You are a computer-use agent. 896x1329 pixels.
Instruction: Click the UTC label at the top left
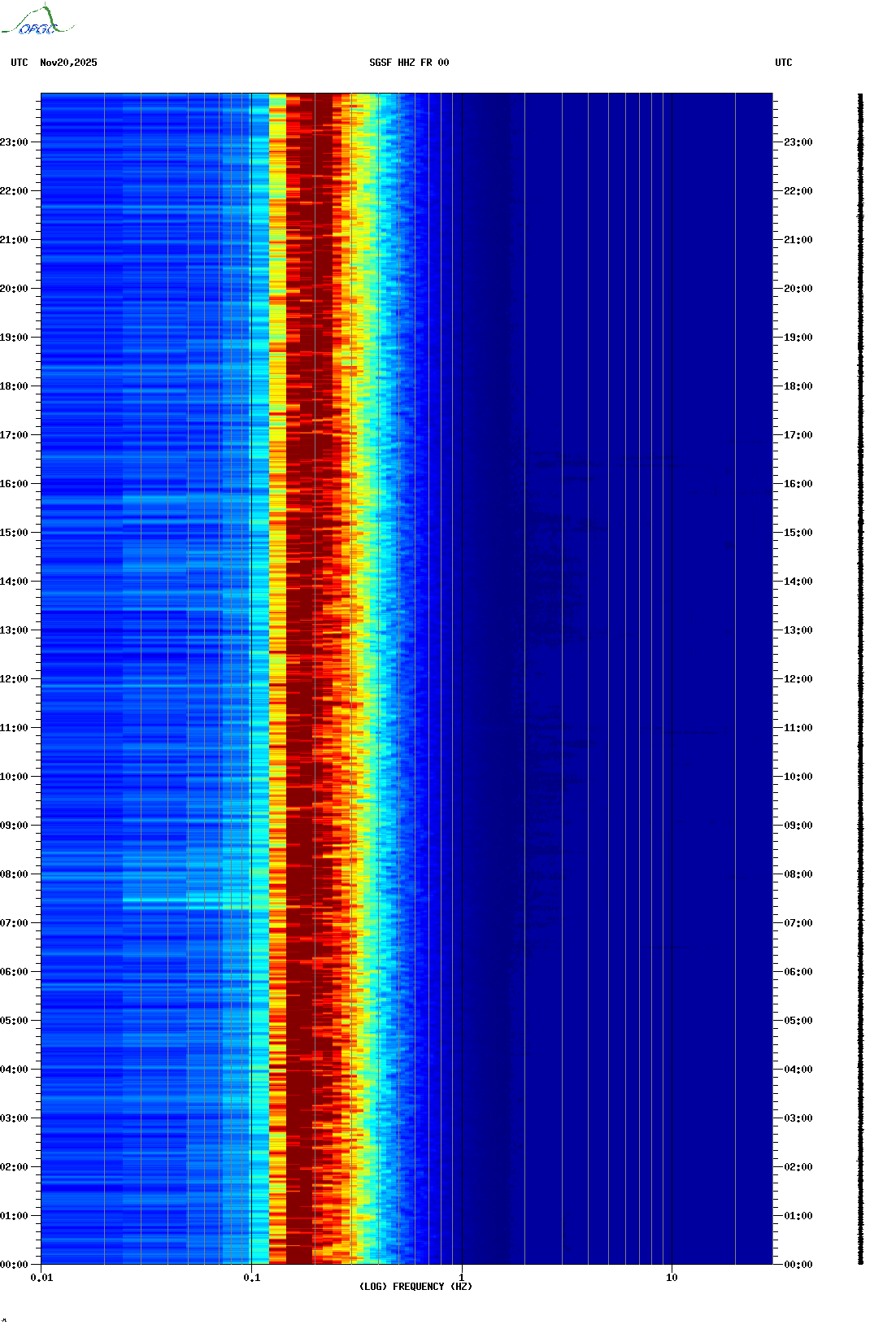tap(20, 63)
